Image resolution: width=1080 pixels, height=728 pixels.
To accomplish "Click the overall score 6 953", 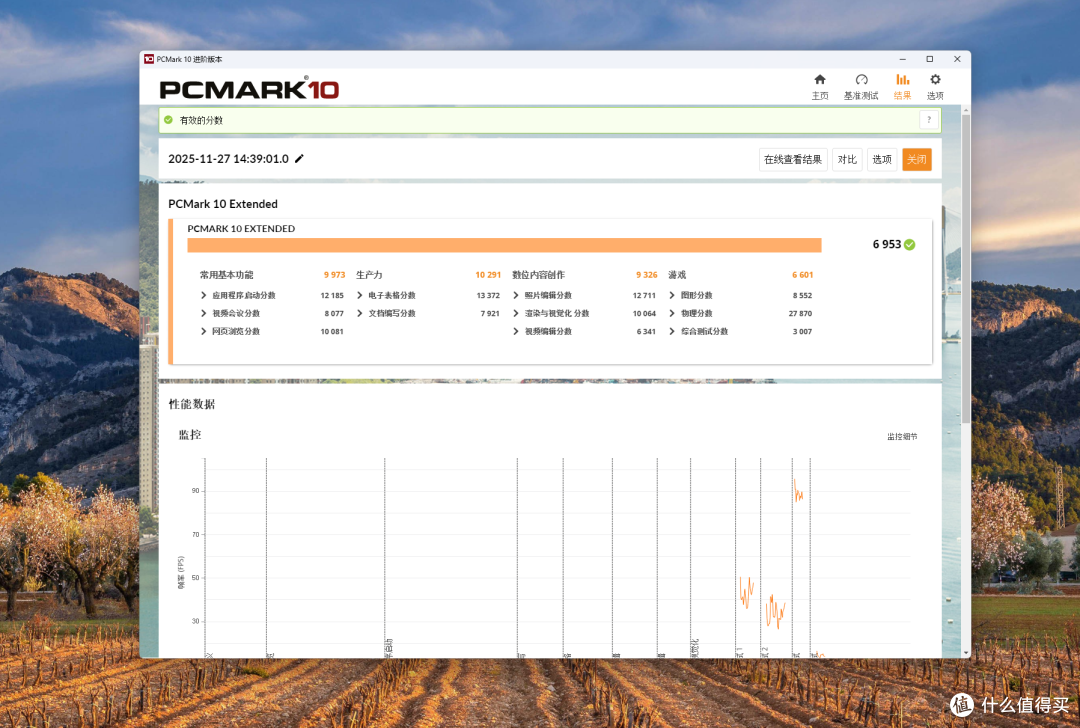I will (886, 245).
